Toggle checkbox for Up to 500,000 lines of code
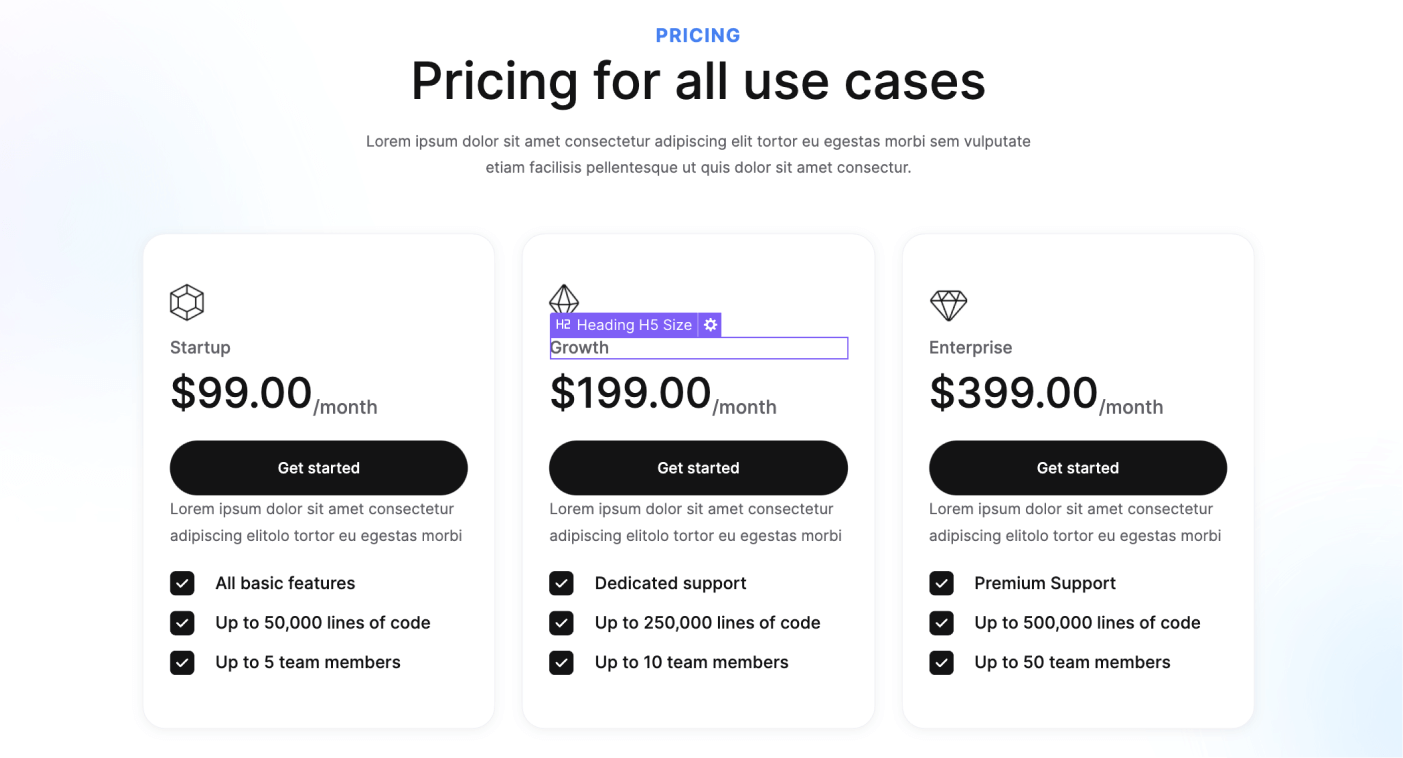Image resolution: width=1403 pixels, height=758 pixels. coord(941,622)
